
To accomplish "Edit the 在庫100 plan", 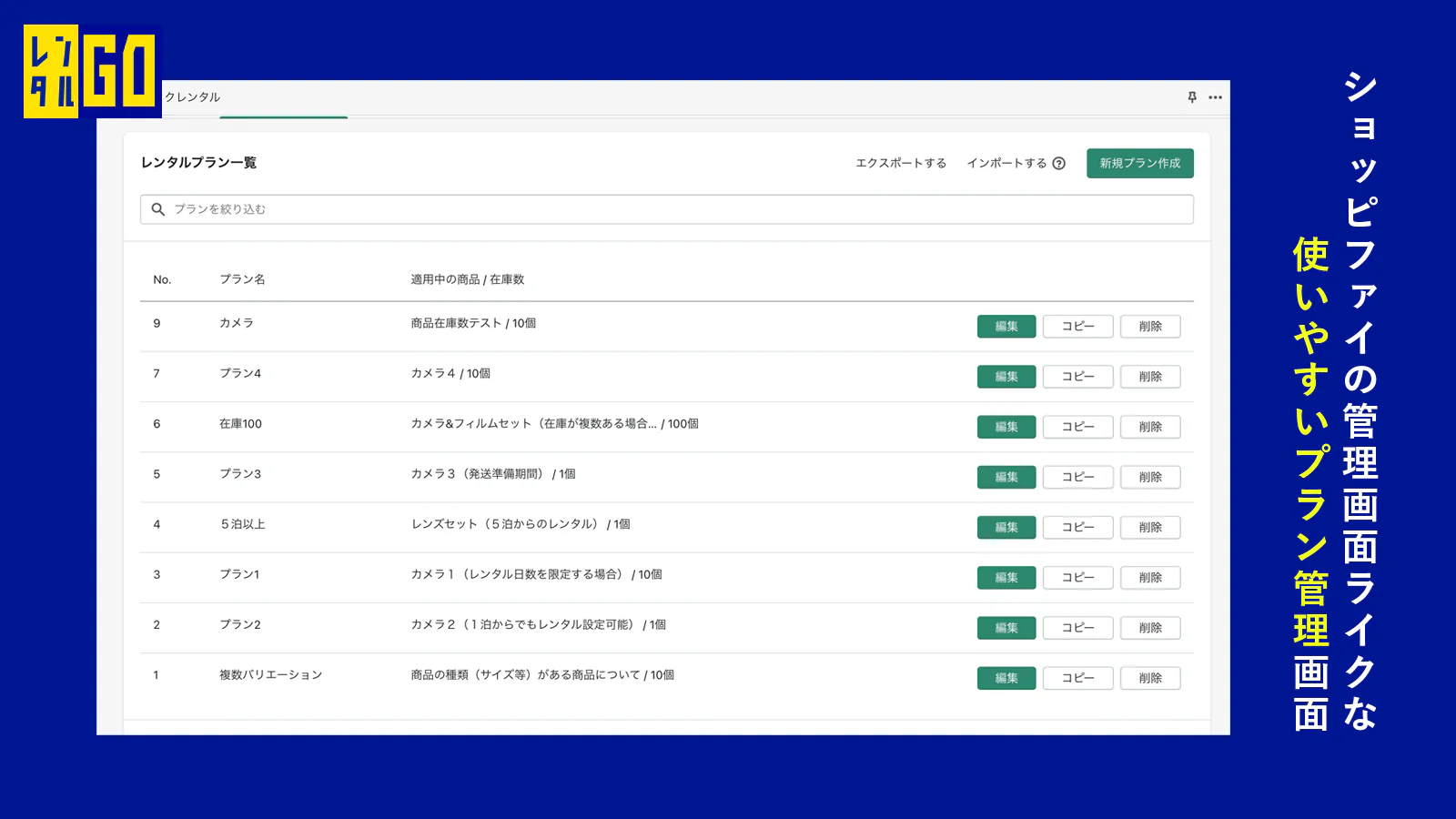I will (x=1006, y=427).
